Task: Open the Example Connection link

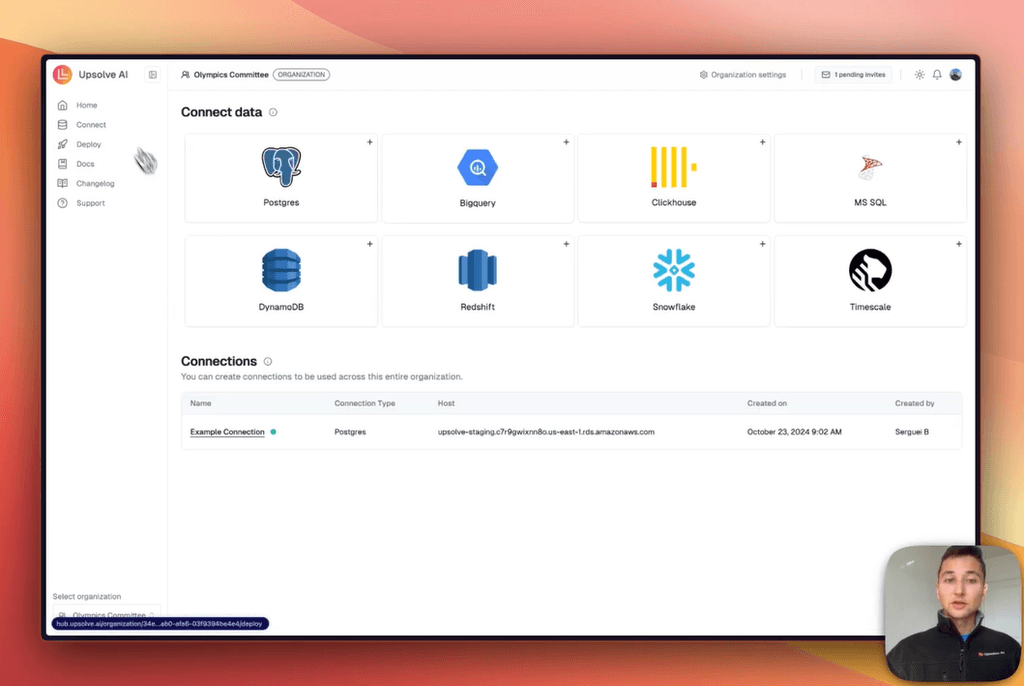Action: coord(225,431)
